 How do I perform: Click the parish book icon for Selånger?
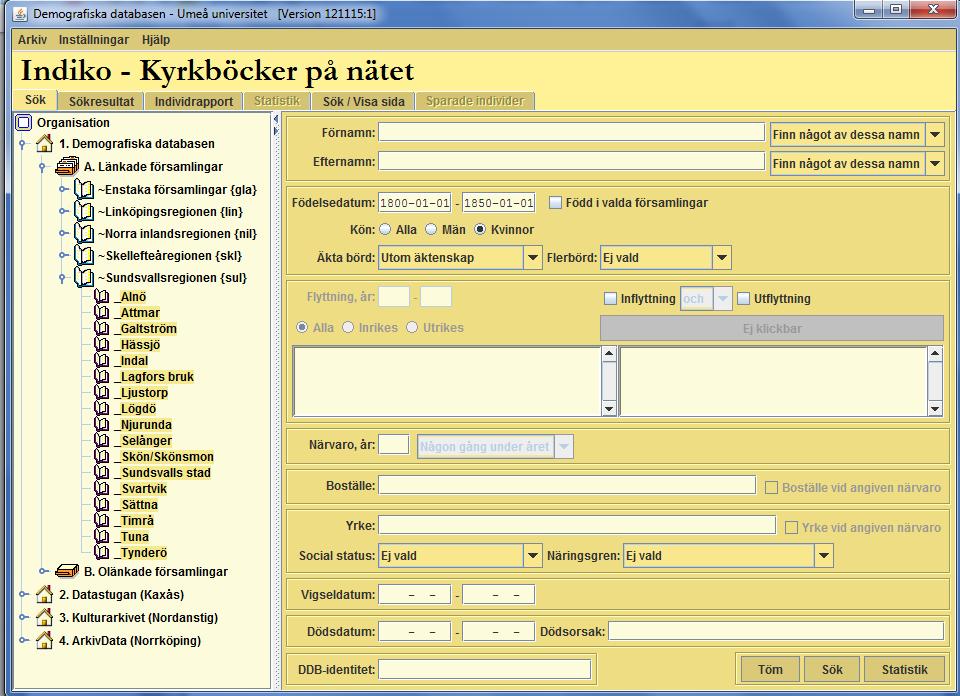(x=102, y=440)
